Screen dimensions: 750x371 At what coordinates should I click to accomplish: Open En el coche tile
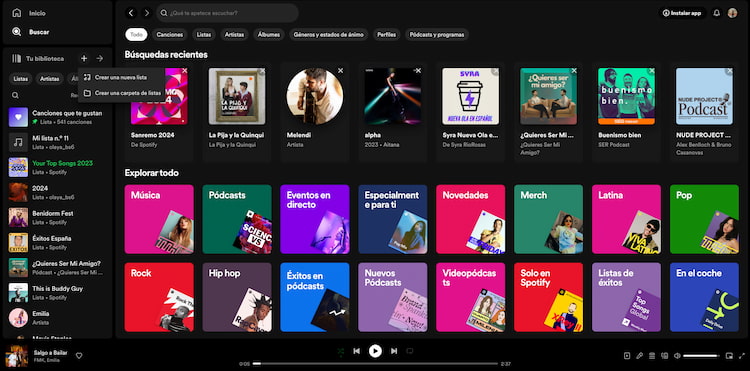coord(705,297)
